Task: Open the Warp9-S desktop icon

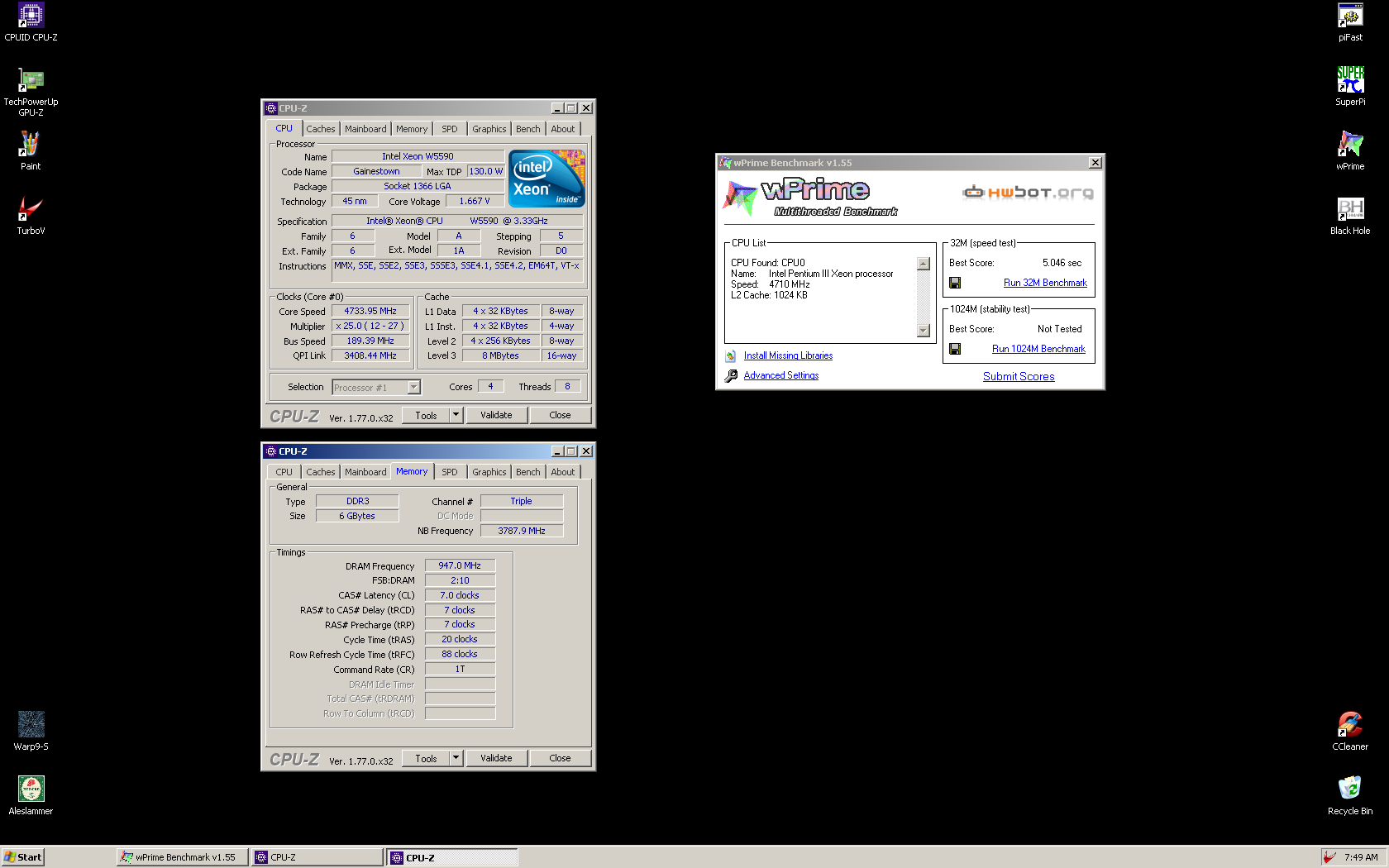Action: tap(31, 732)
